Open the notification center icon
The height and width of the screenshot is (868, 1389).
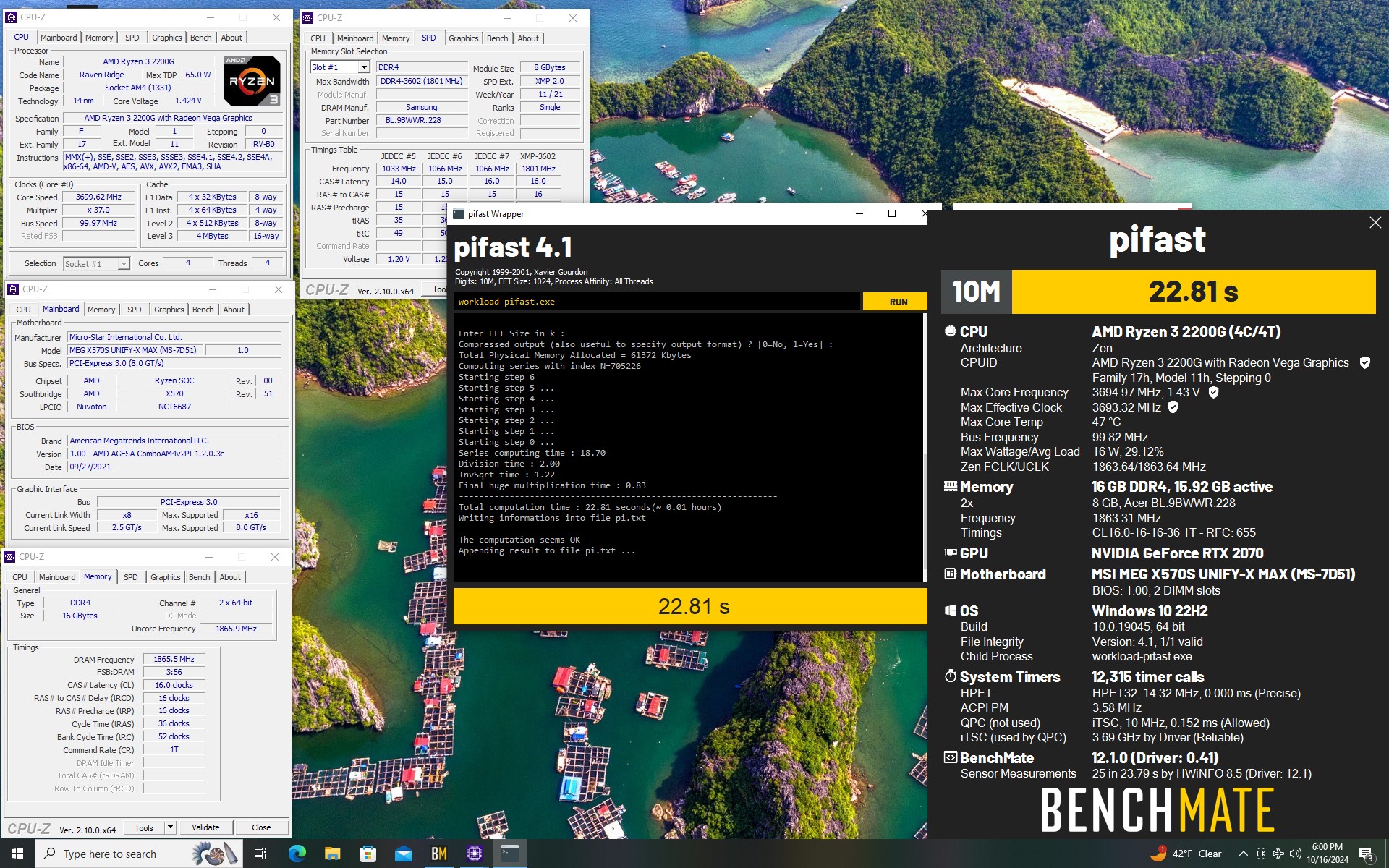point(1367,854)
